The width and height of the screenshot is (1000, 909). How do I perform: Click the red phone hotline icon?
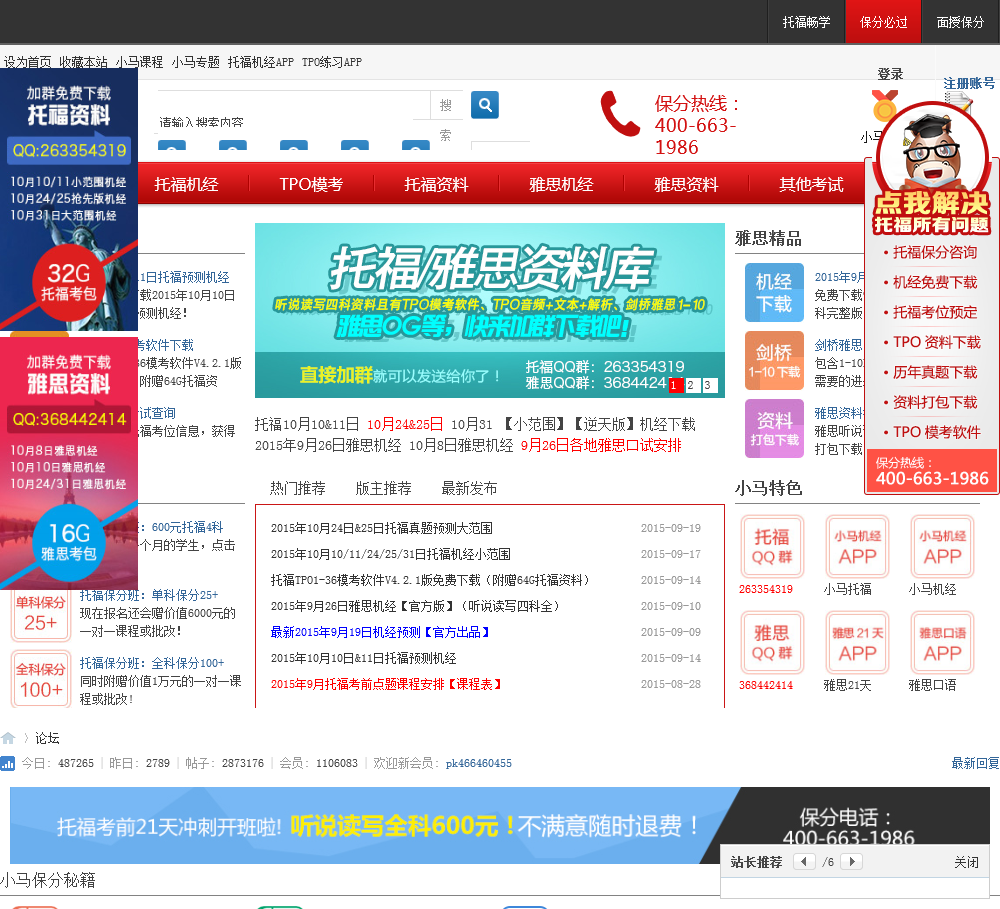(x=620, y=114)
